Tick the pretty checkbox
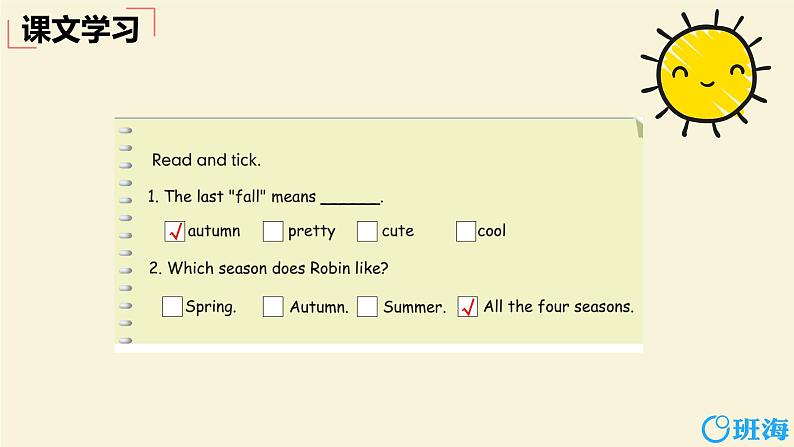Image resolution: width=794 pixels, height=447 pixels. pyautogui.click(x=273, y=231)
